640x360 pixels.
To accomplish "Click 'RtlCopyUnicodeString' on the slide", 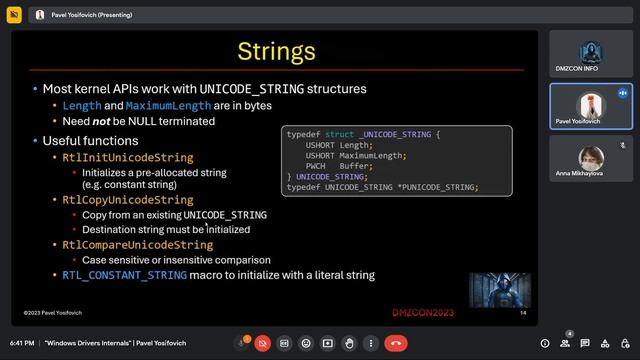I will [x=128, y=200].
